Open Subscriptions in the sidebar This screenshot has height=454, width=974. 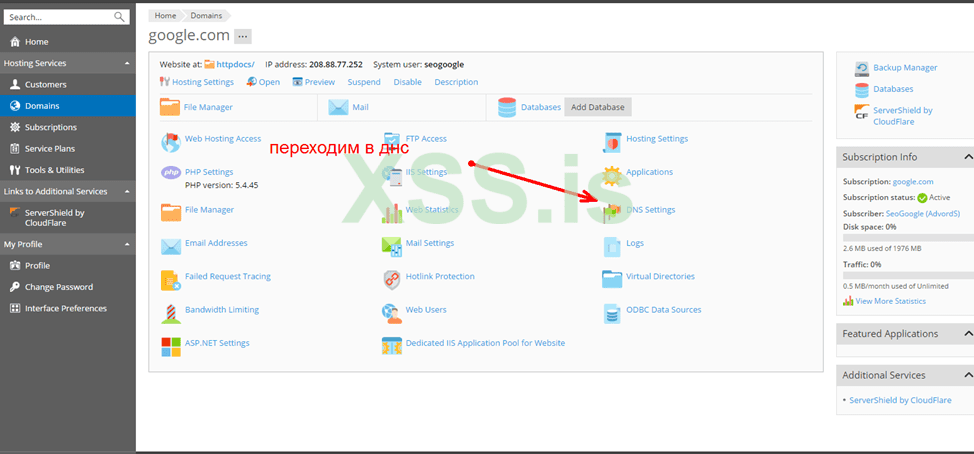[68, 127]
